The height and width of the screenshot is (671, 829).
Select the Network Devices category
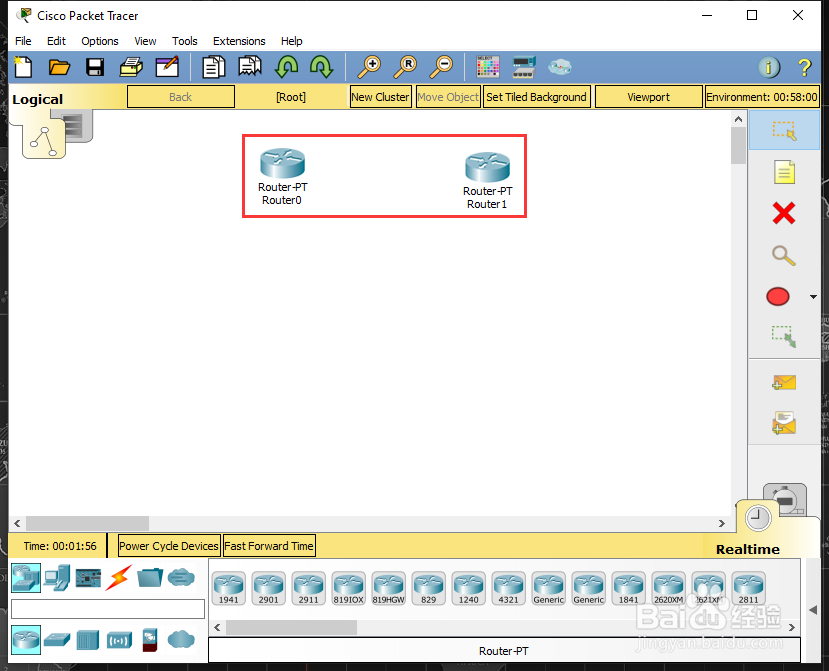click(26, 577)
